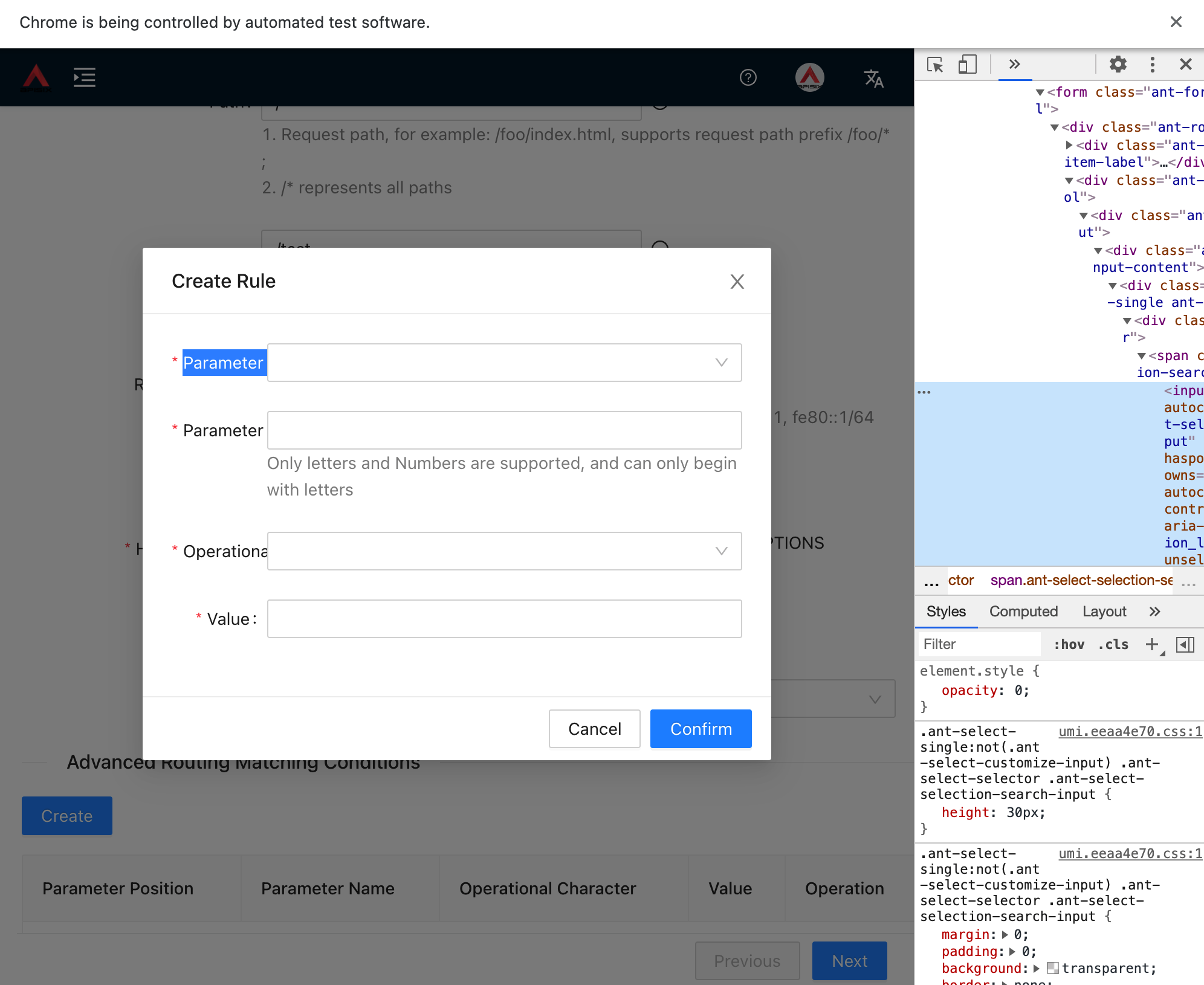Open DevTools three-dot customize menu
This screenshot has height=985, width=1204.
coord(1152,64)
